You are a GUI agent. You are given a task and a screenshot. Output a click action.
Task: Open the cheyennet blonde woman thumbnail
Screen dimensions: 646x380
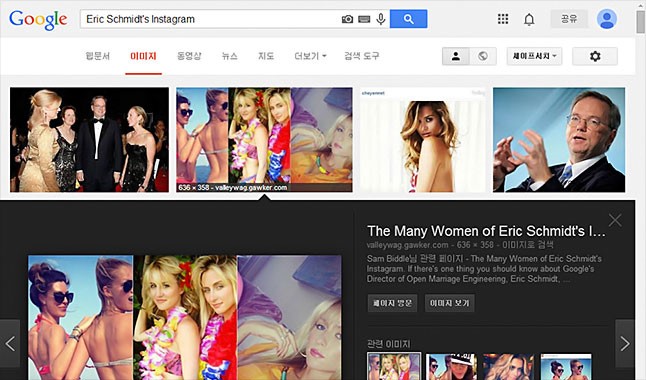click(423, 140)
